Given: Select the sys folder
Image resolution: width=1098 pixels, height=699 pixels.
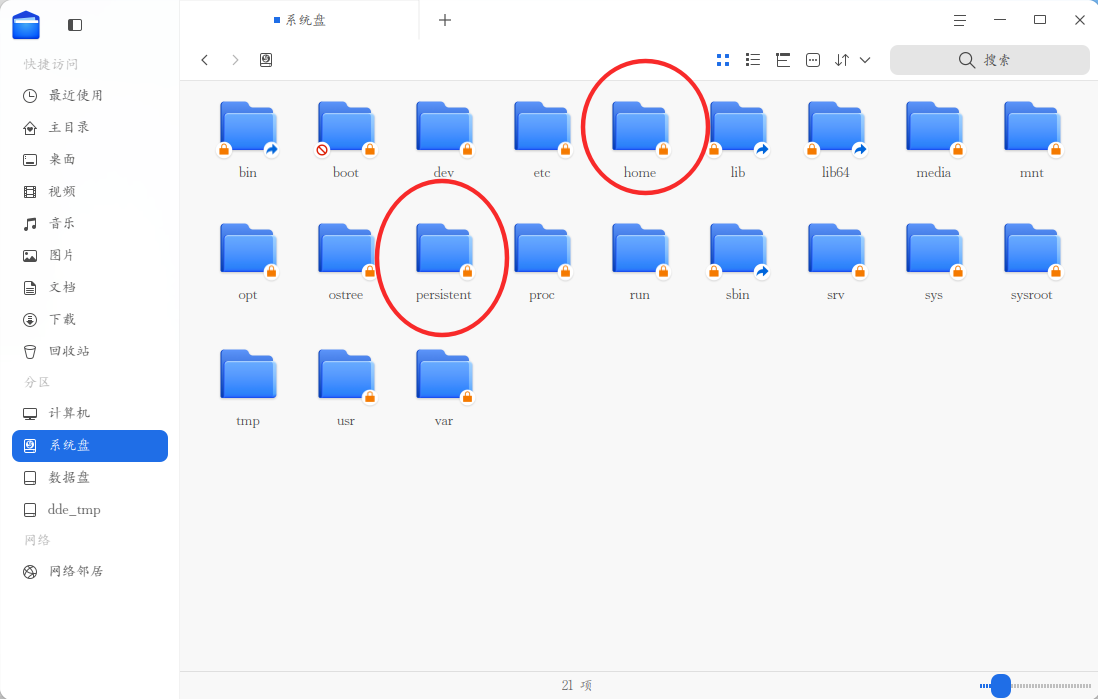Looking at the screenshot, I should click(933, 263).
